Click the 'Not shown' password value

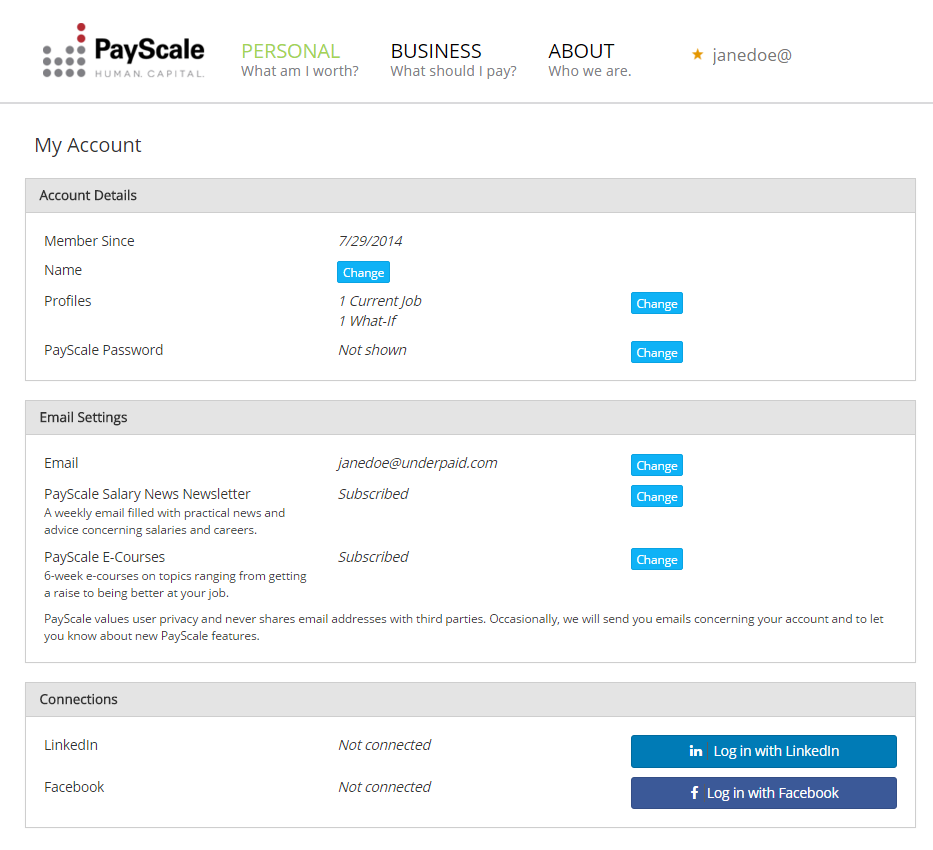pos(372,350)
